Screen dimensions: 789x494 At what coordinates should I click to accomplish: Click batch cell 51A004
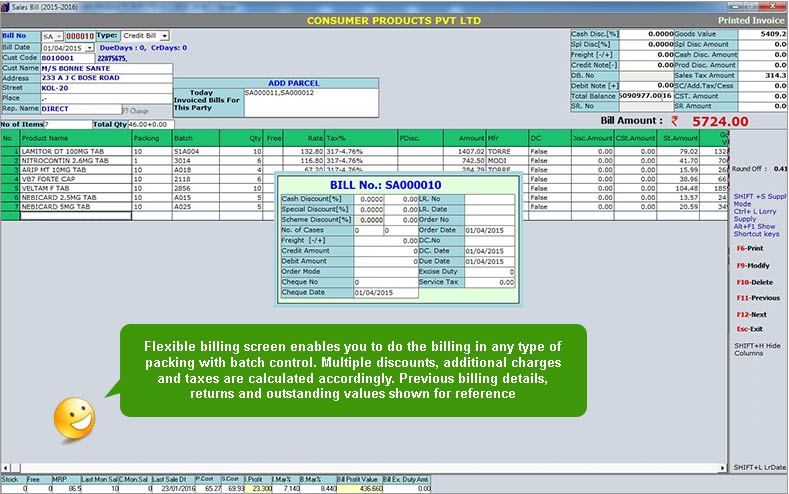pos(196,151)
